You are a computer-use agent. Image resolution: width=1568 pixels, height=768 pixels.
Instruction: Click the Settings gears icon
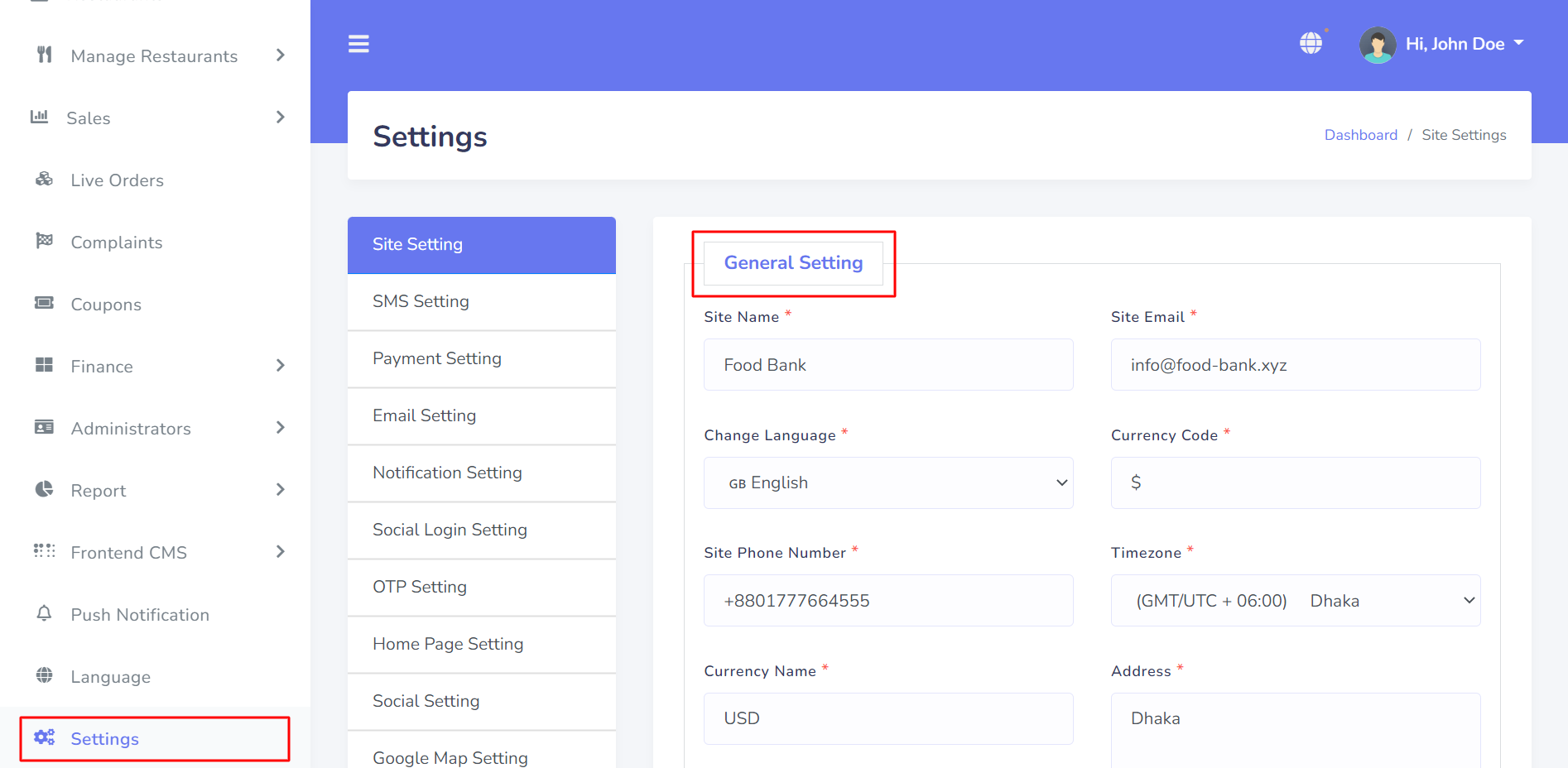click(x=45, y=737)
